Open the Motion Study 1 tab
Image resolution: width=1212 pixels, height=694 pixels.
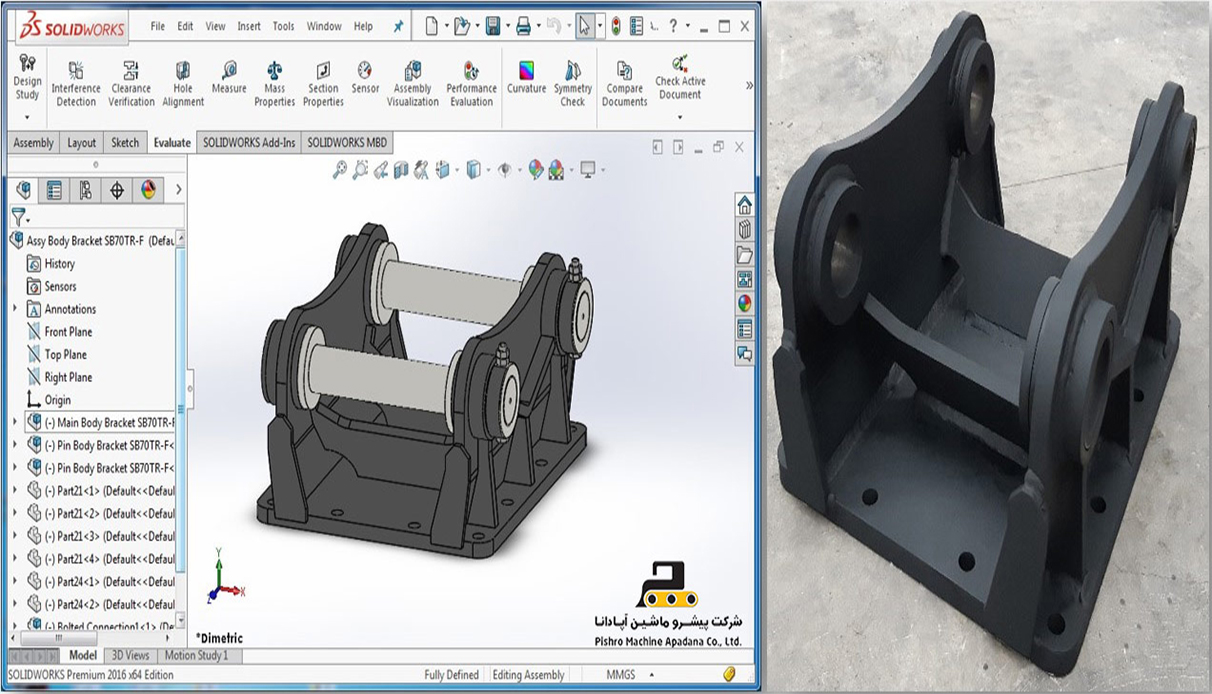[196, 656]
